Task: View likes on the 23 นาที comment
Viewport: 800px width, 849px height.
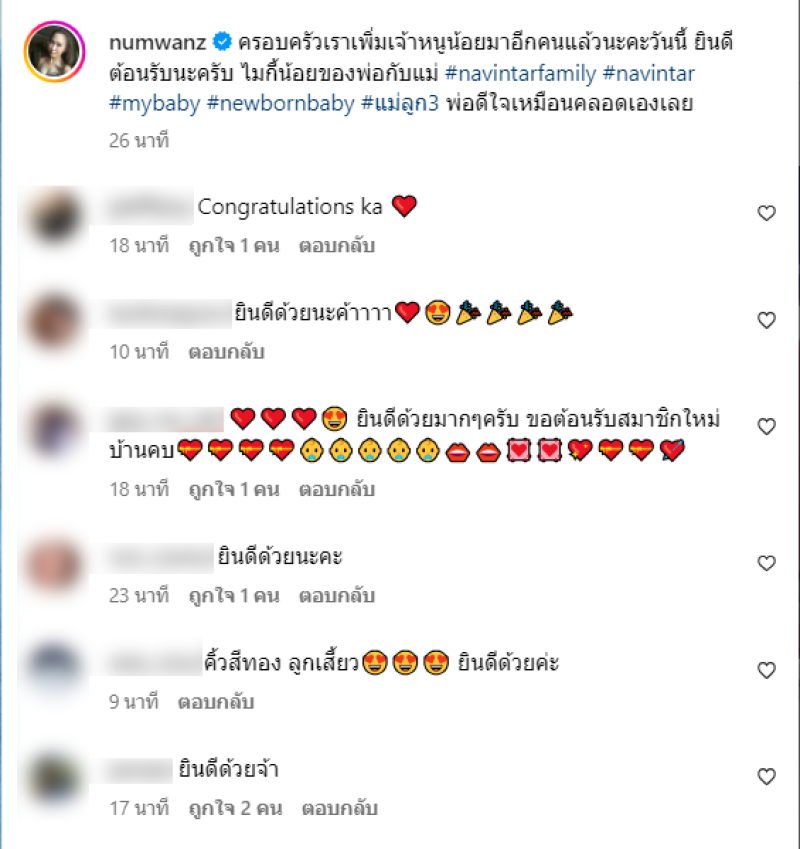Action: click(x=234, y=596)
